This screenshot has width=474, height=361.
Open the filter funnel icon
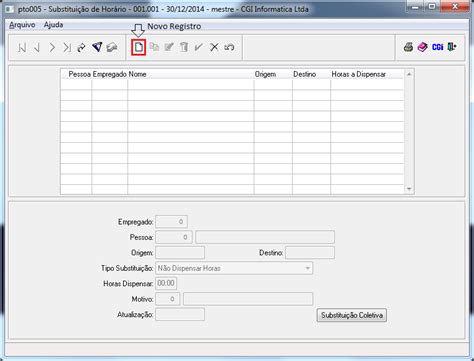97,47
